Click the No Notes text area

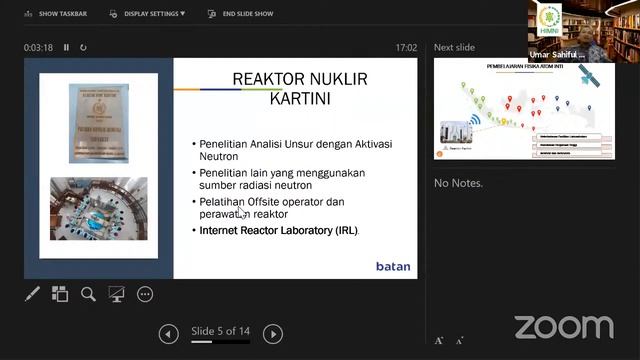[x=458, y=183]
